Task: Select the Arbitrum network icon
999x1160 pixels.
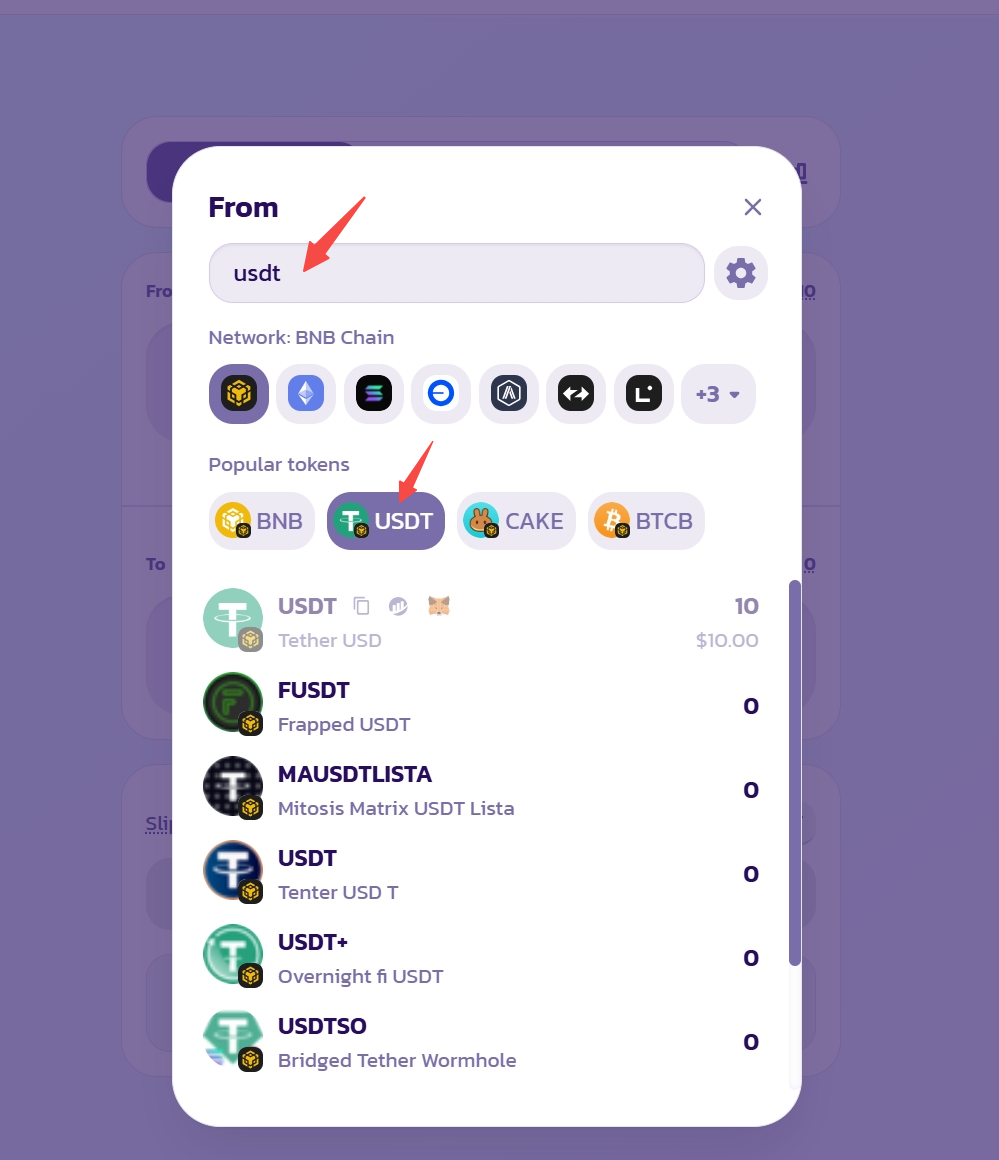Action: (508, 394)
